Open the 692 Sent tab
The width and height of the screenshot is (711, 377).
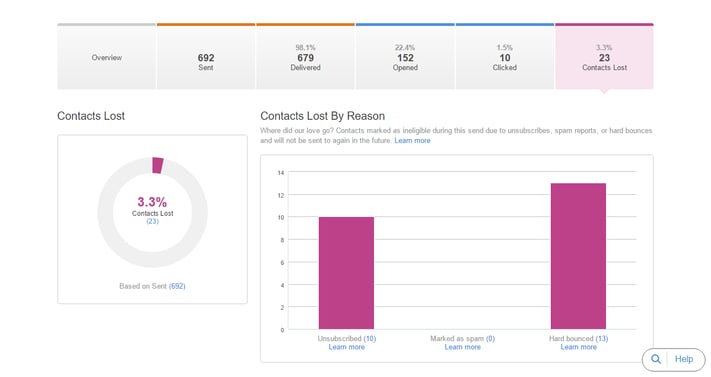[206, 57]
